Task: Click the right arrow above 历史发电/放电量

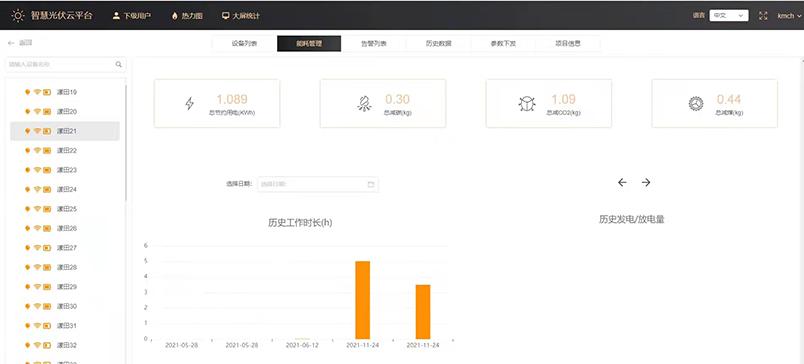Action: (646, 182)
